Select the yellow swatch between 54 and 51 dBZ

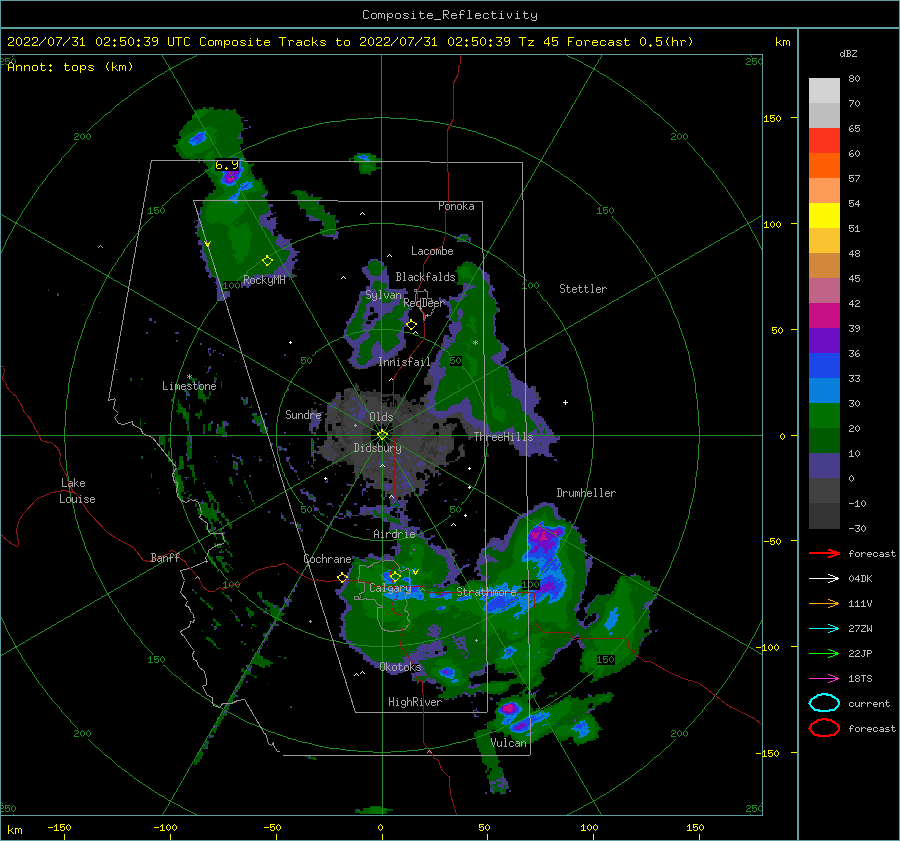tap(824, 215)
